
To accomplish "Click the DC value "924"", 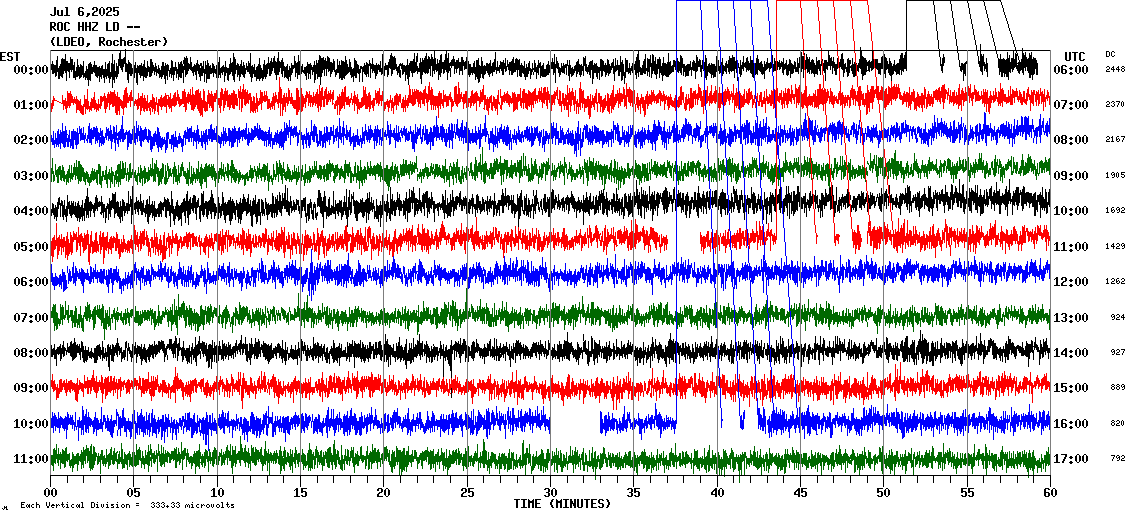I will click(x=1118, y=317).
